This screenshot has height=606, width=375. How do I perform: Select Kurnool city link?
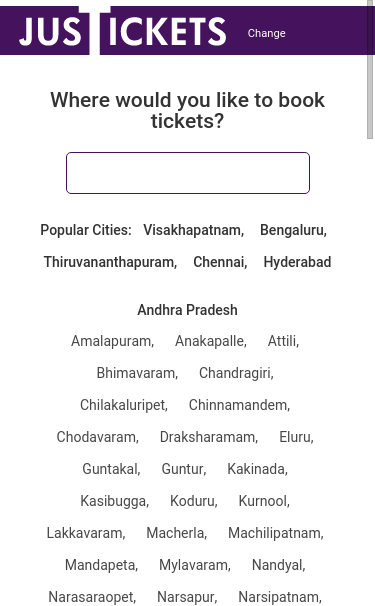264,501
